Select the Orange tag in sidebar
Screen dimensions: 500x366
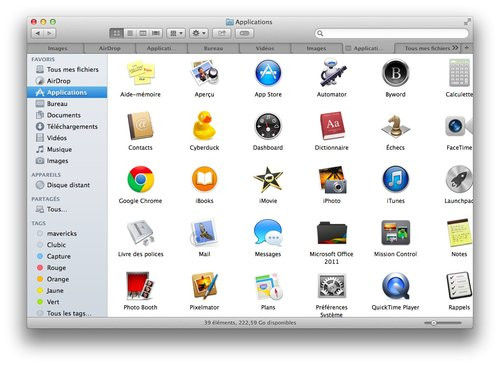click(x=67, y=279)
